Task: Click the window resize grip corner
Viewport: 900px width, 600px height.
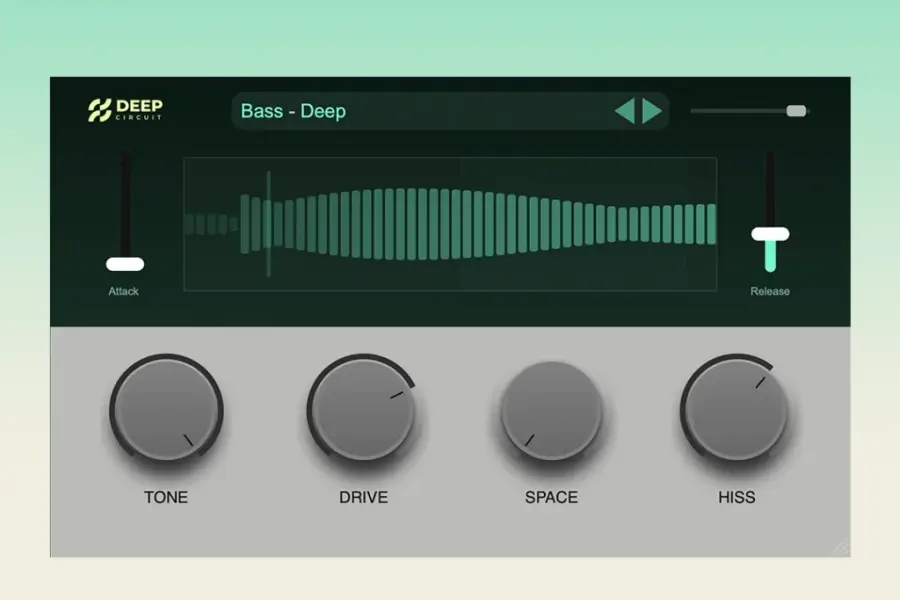Action: click(x=841, y=548)
